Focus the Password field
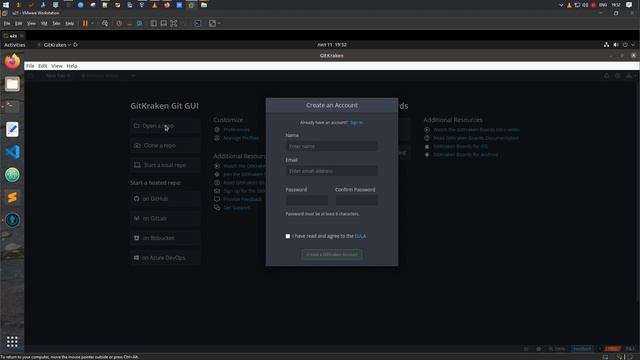Image resolution: width=640 pixels, height=360 pixels. coord(307,200)
